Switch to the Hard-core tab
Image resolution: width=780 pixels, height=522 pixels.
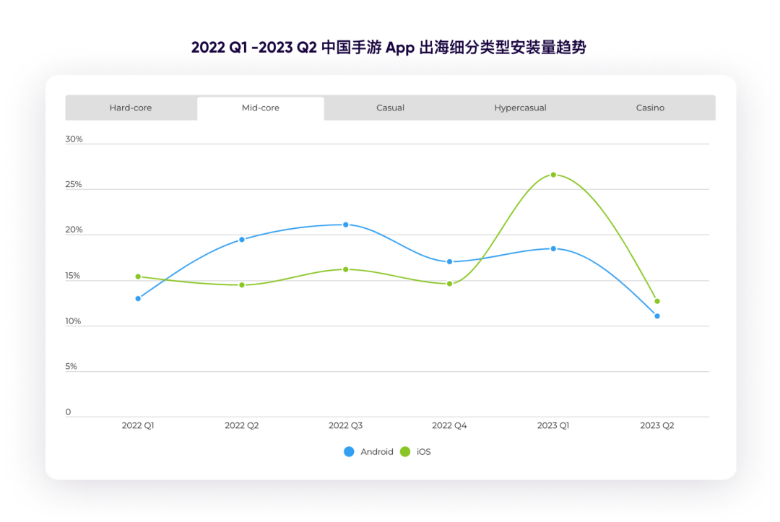coord(130,108)
